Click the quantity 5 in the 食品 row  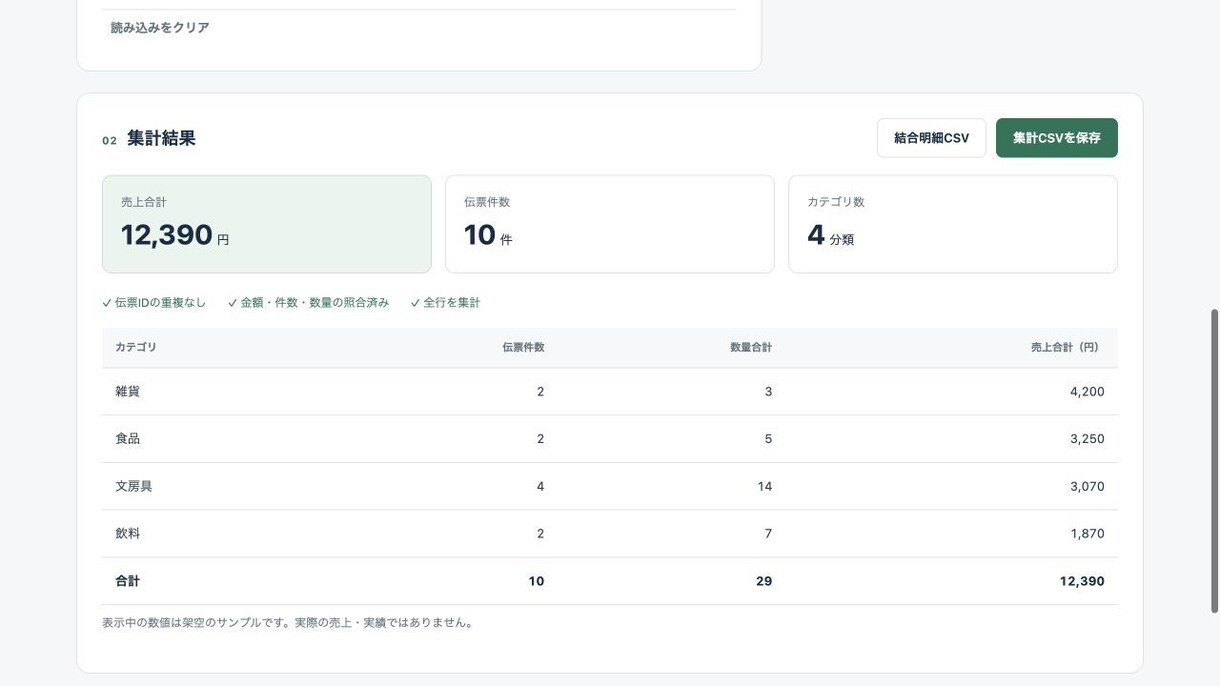768,439
